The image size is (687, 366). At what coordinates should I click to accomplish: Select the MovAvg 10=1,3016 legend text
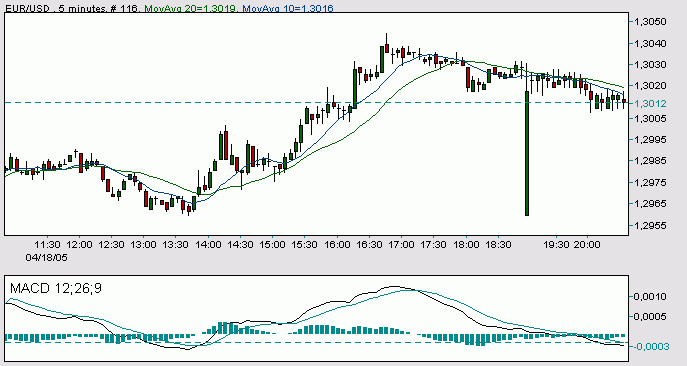click(288, 8)
